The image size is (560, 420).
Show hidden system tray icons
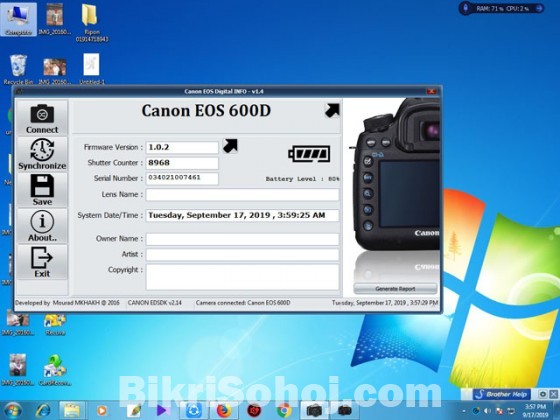tap(464, 411)
